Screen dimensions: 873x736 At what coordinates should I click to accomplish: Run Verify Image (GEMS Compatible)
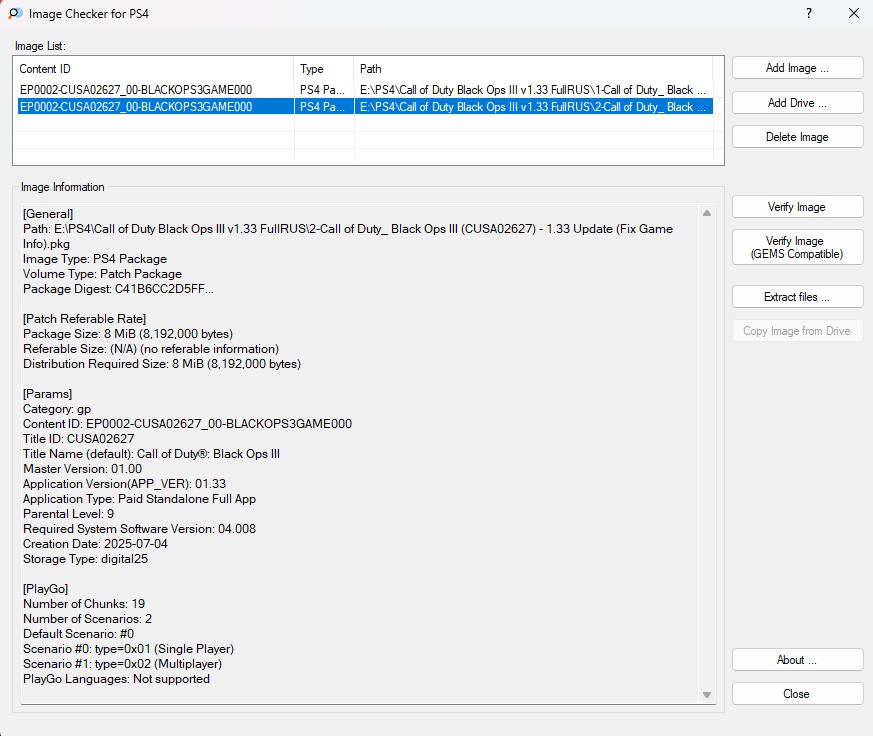(797, 247)
